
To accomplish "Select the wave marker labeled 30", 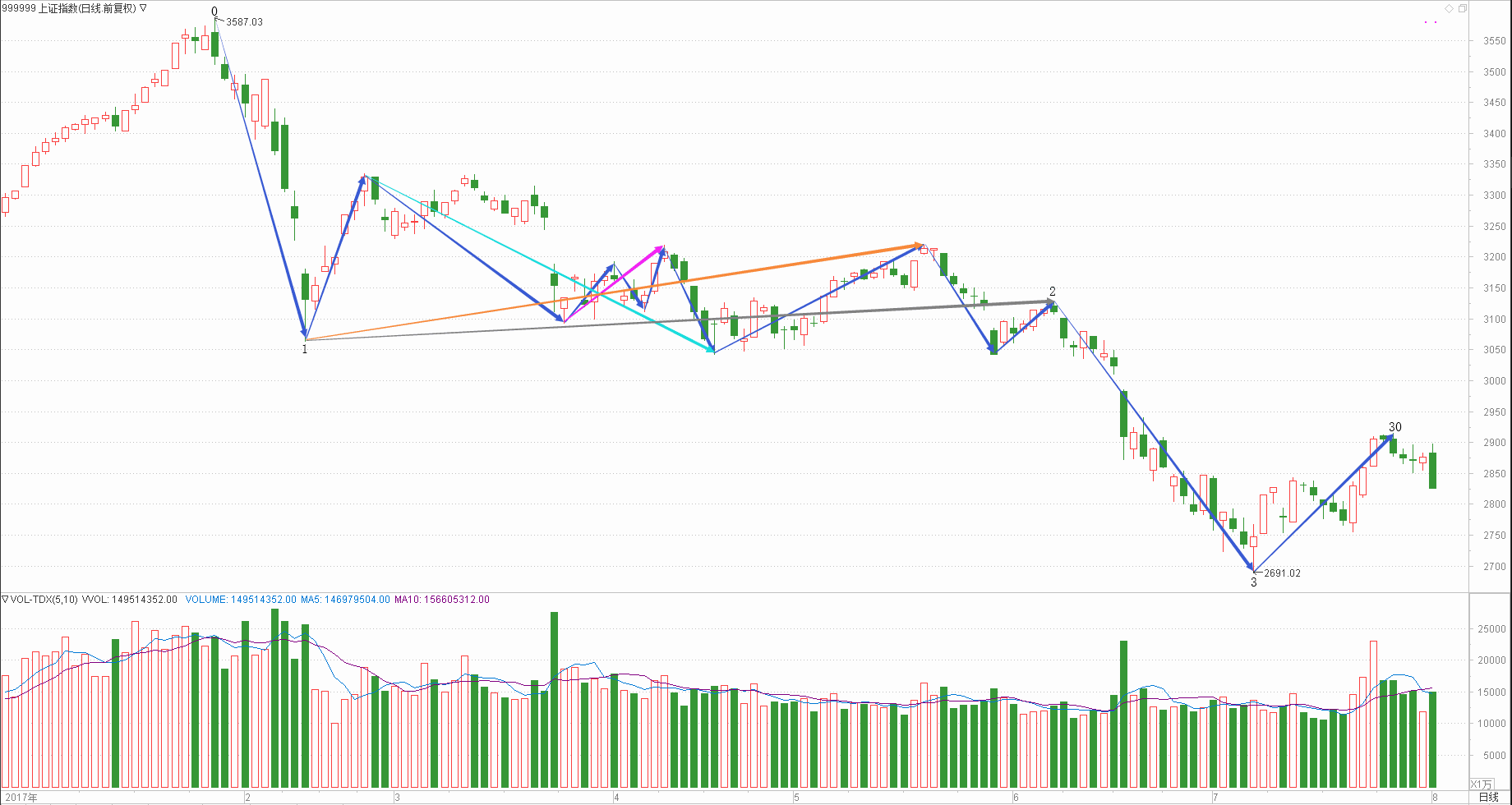I will 1394,427.
